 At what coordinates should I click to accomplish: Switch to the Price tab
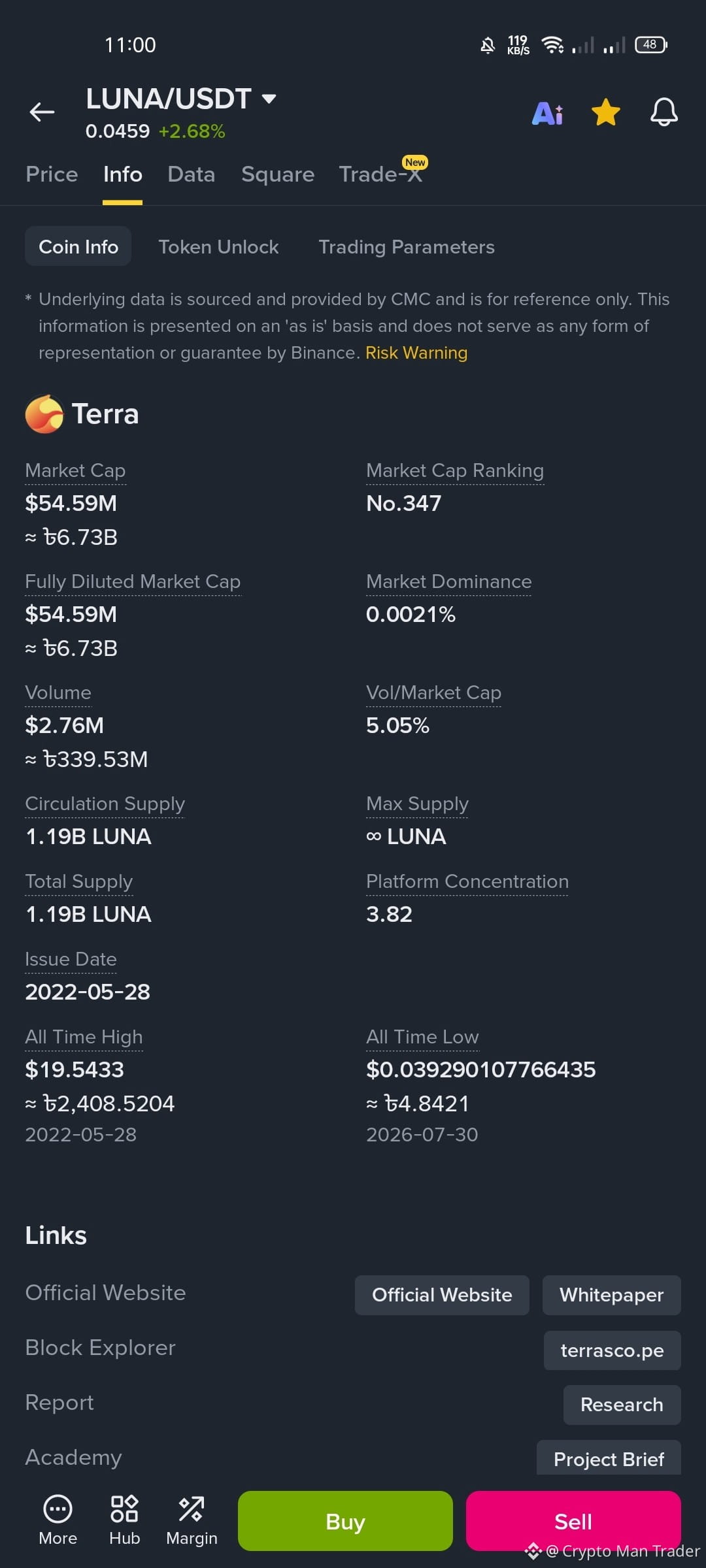coord(52,174)
